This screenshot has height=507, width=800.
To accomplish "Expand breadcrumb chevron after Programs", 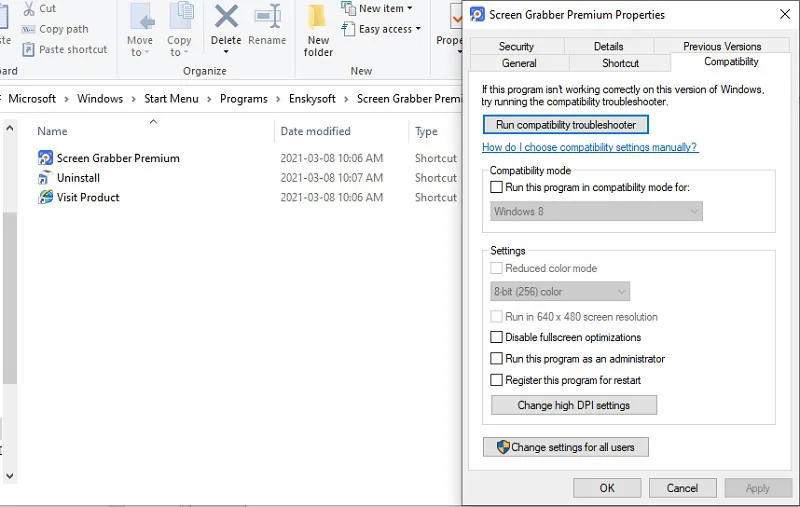I will 278,99.
